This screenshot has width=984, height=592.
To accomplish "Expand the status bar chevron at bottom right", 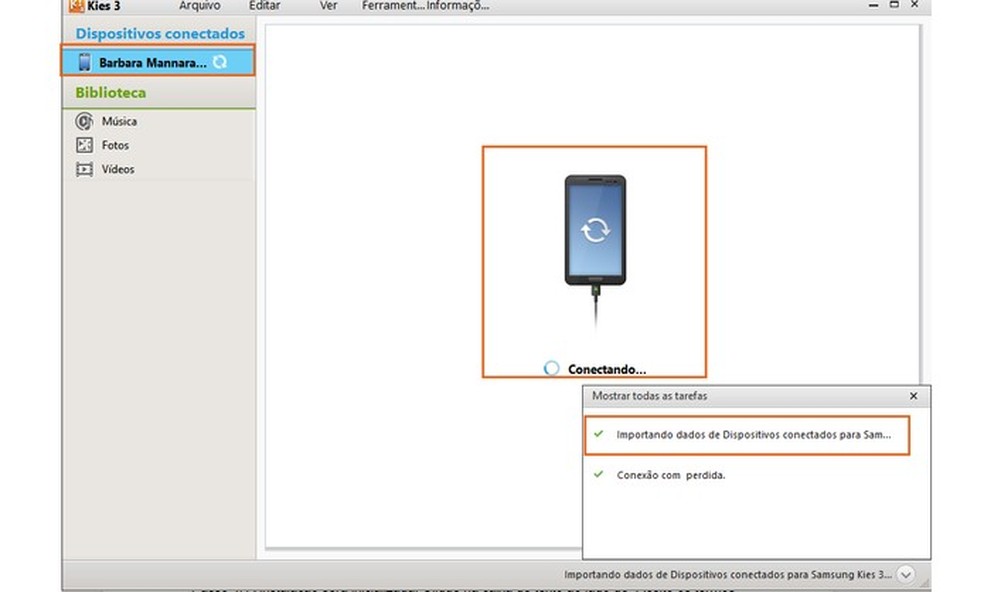I will tap(905, 574).
